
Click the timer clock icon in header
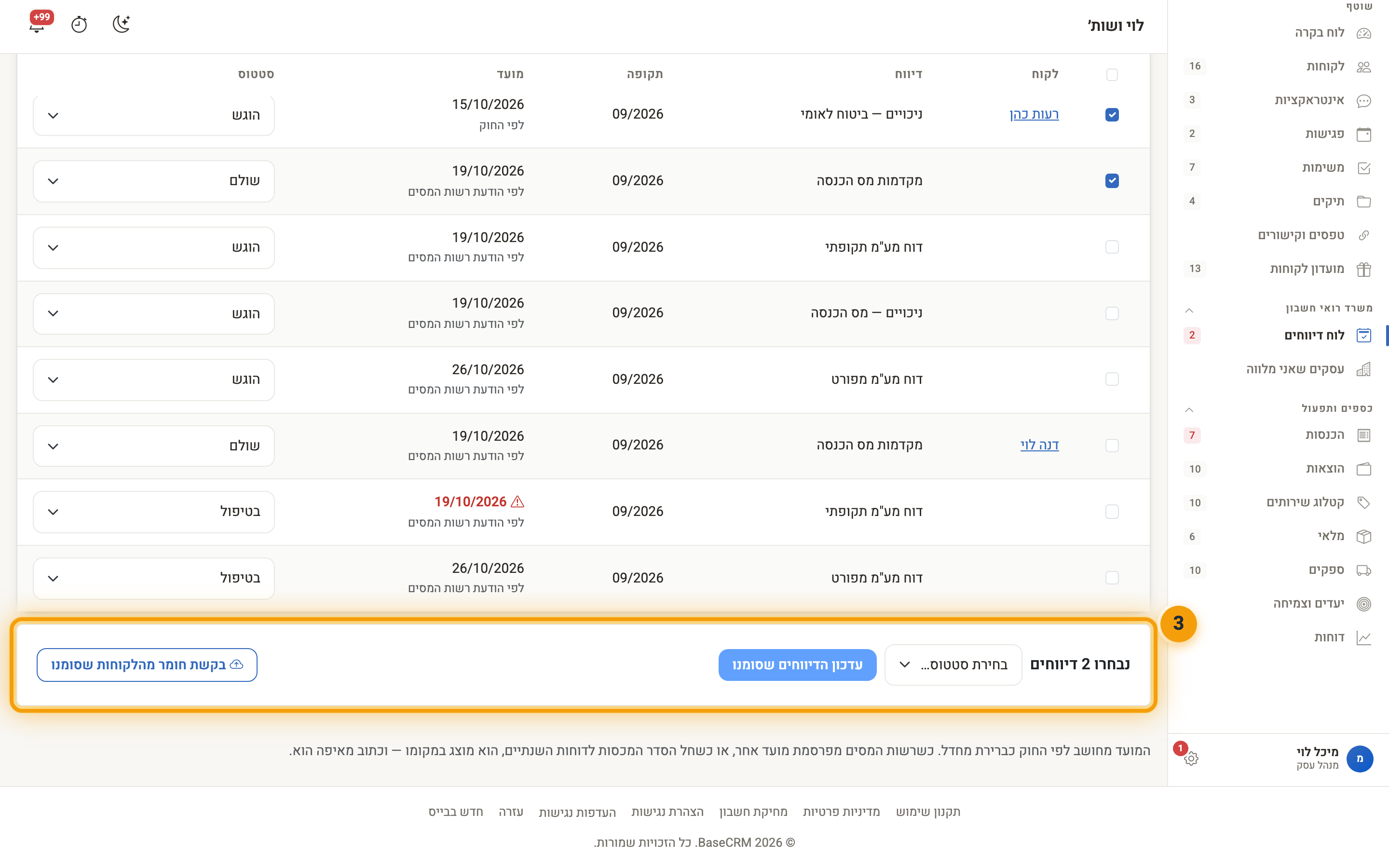click(x=79, y=25)
